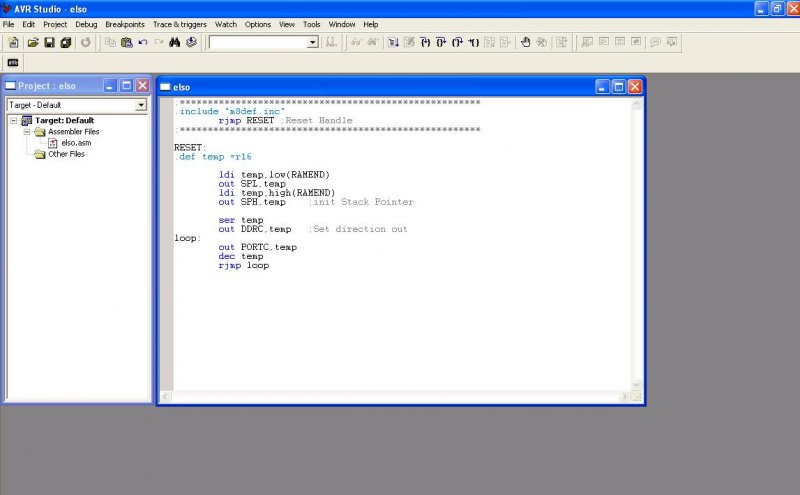800x495 pixels.
Task: Open the File menu
Action: pyautogui.click(x=8, y=24)
